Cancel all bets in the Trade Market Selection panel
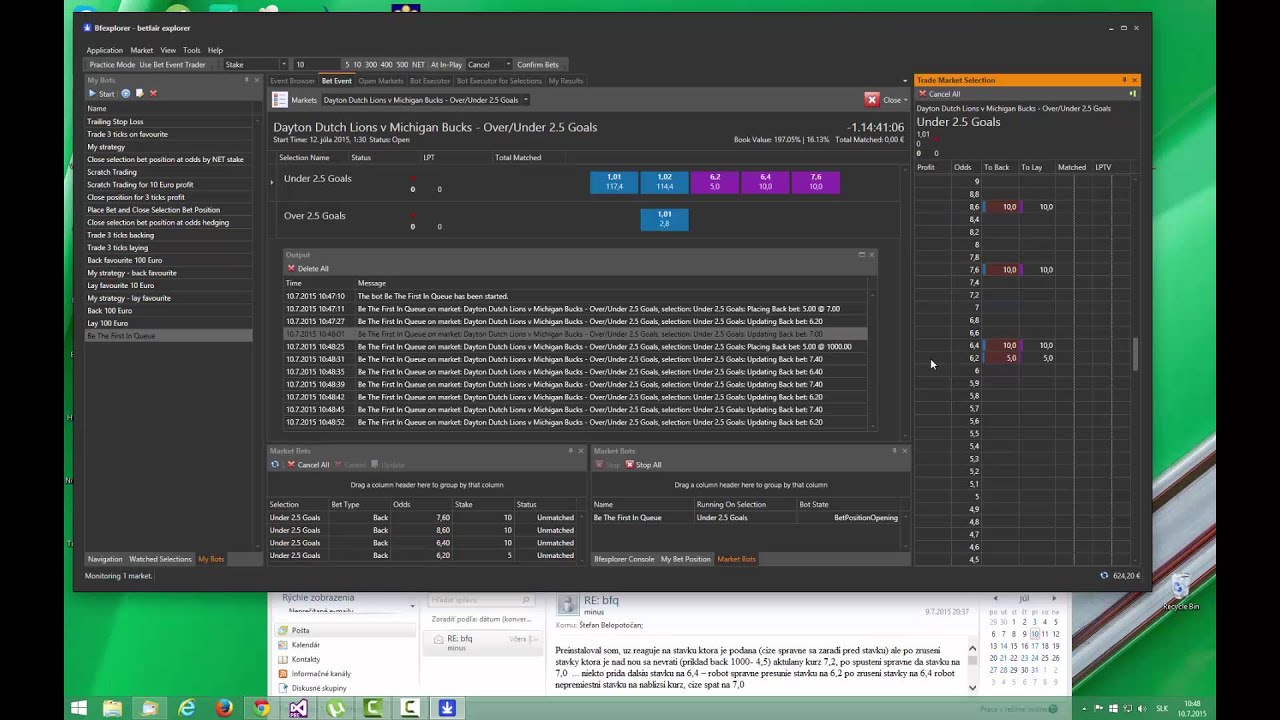This screenshot has height=720, width=1280. pos(939,94)
